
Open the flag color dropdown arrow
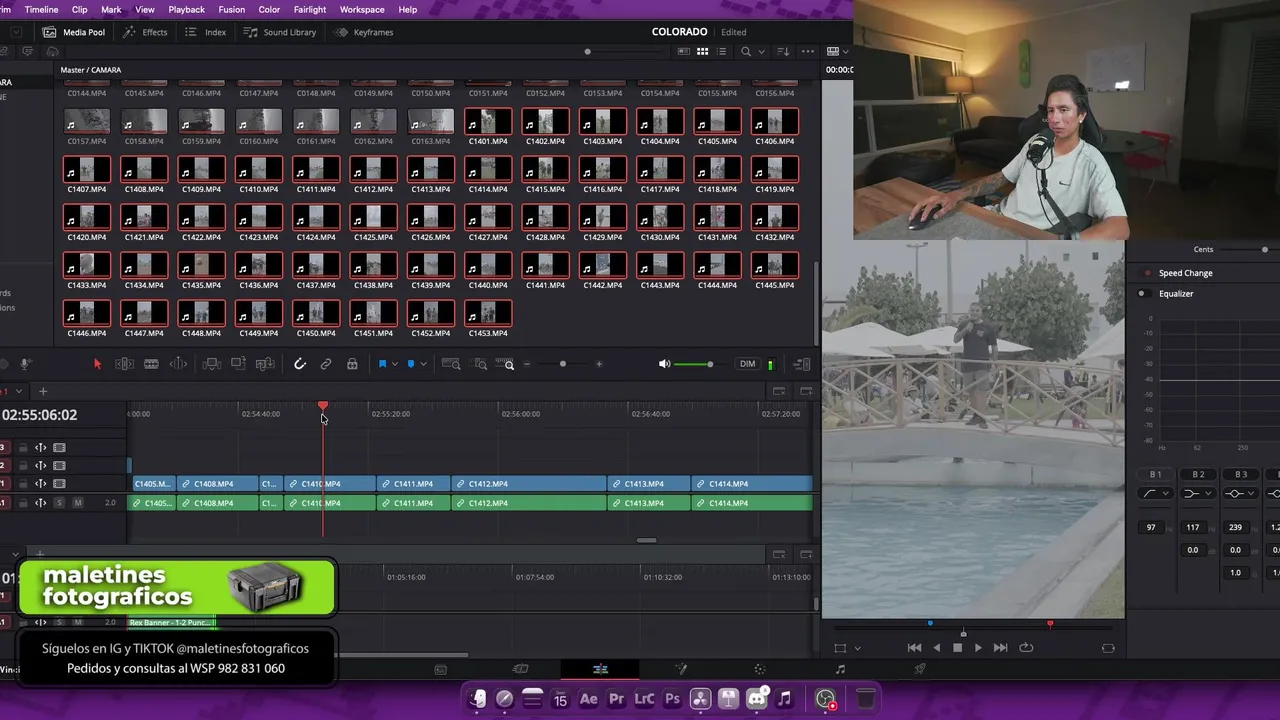coord(394,364)
